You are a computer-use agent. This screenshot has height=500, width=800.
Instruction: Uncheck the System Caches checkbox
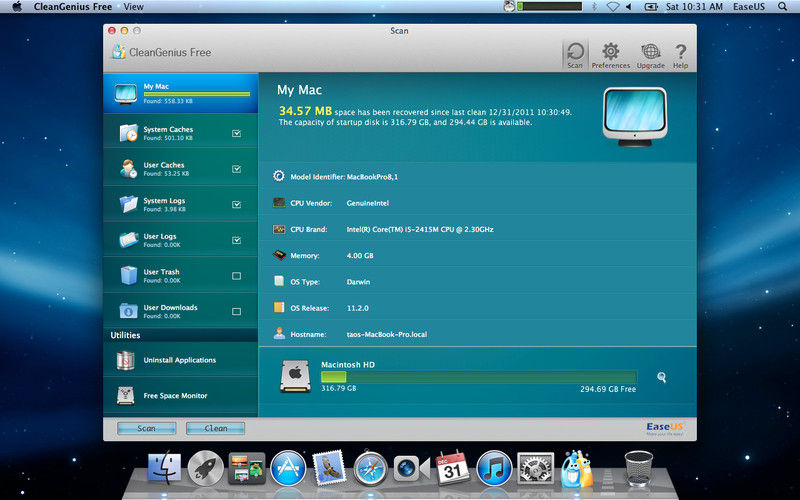pyautogui.click(x=236, y=133)
